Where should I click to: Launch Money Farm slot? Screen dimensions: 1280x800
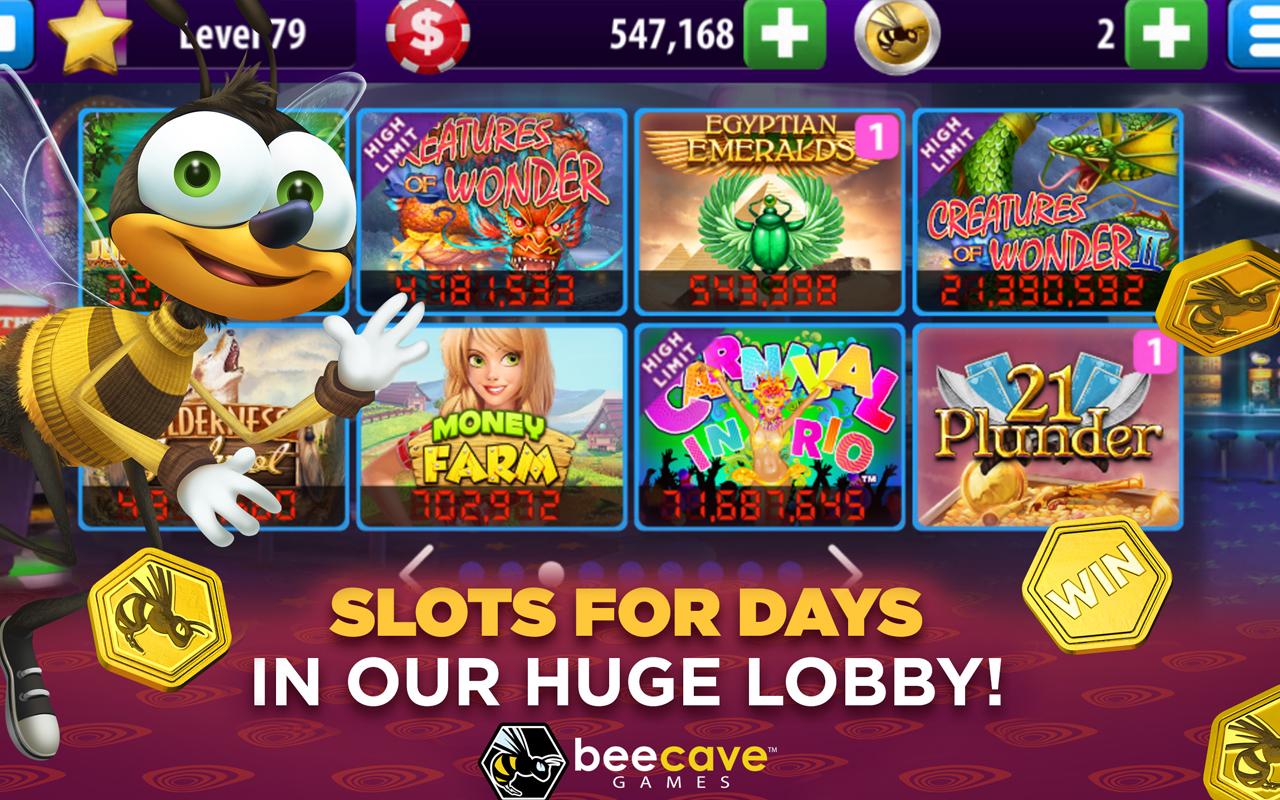pos(492,426)
